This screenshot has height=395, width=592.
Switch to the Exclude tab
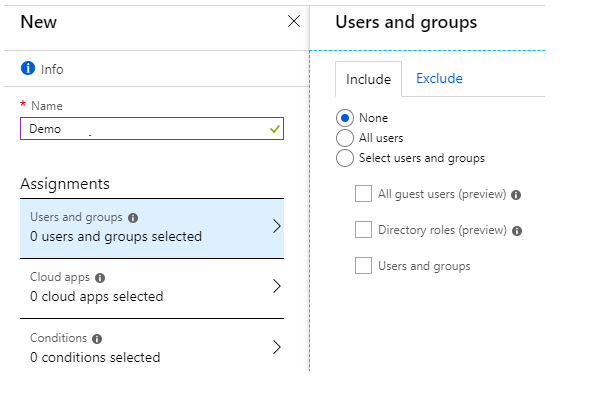coord(439,79)
